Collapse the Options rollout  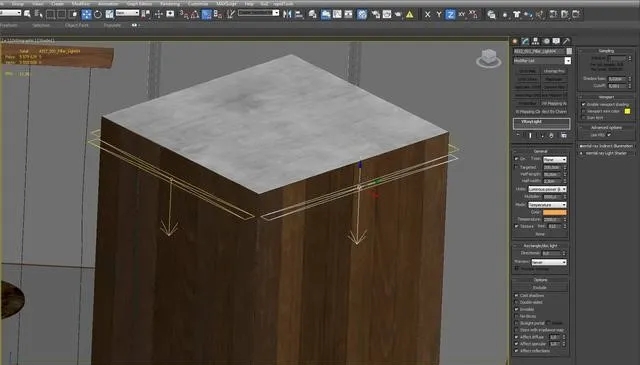[540, 280]
